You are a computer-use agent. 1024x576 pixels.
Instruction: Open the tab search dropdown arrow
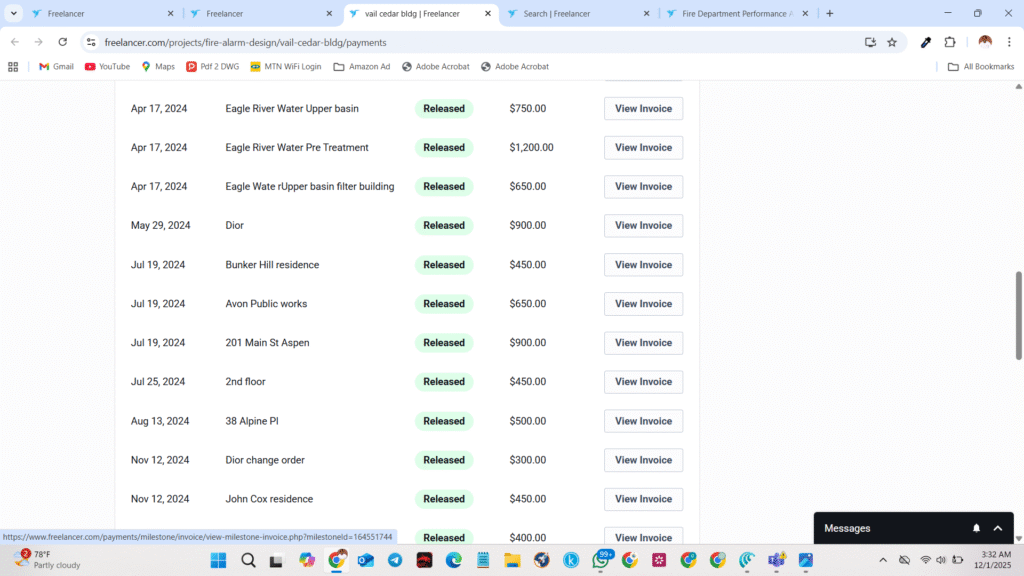[14, 14]
